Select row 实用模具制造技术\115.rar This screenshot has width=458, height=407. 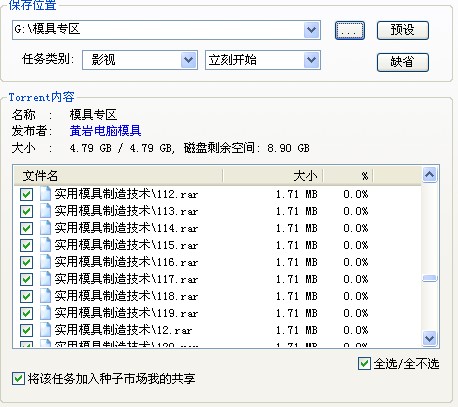[218, 245]
